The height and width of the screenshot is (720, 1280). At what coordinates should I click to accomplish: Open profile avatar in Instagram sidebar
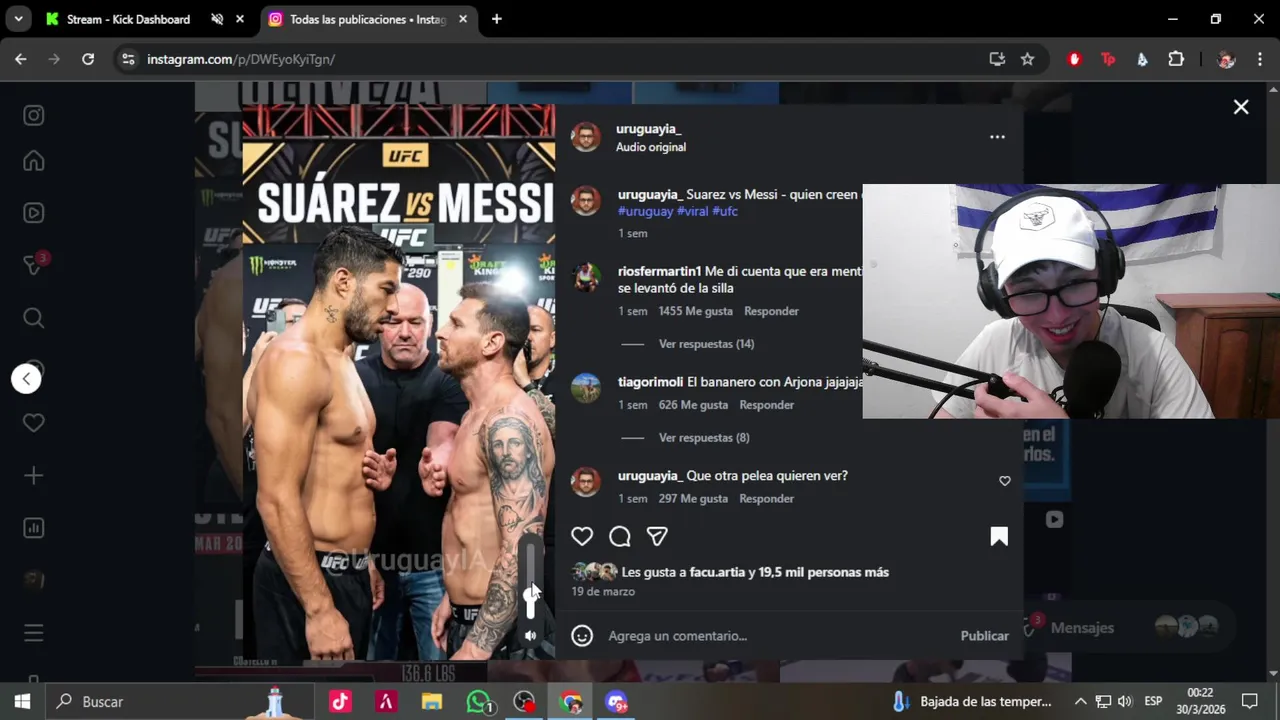pyautogui.click(x=34, y=580)
